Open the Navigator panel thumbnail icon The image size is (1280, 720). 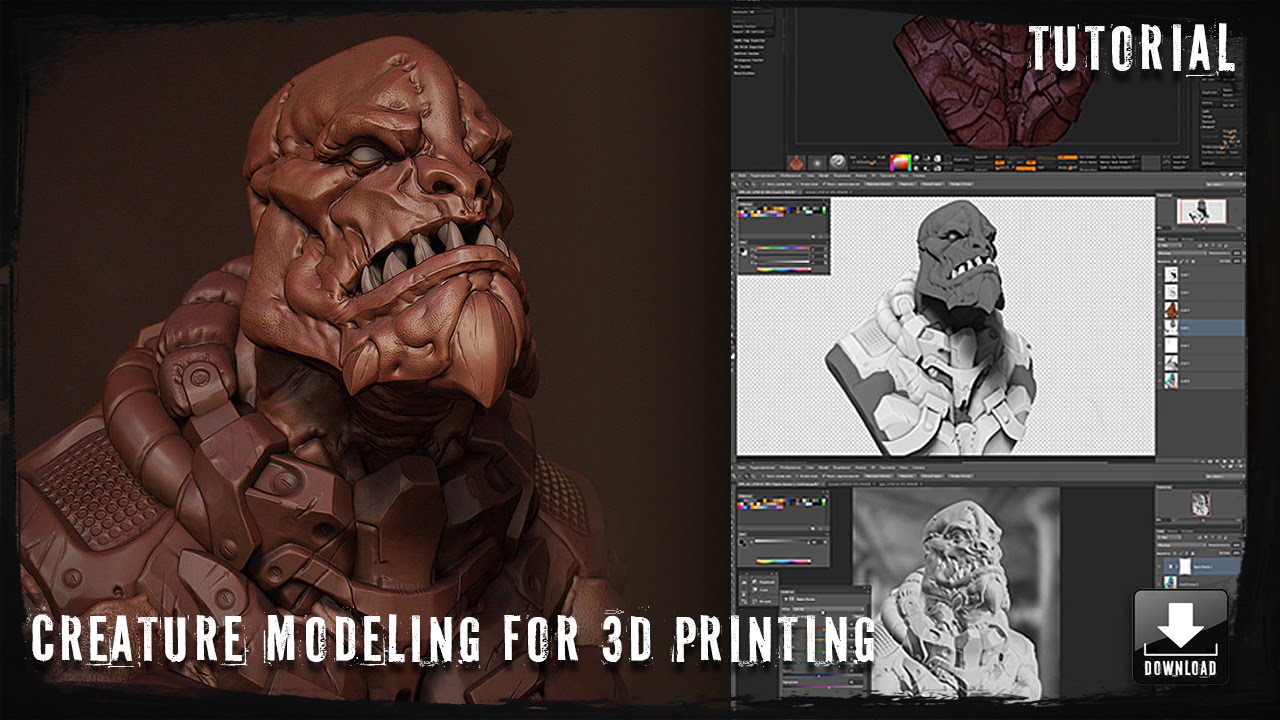[1200, 209]
